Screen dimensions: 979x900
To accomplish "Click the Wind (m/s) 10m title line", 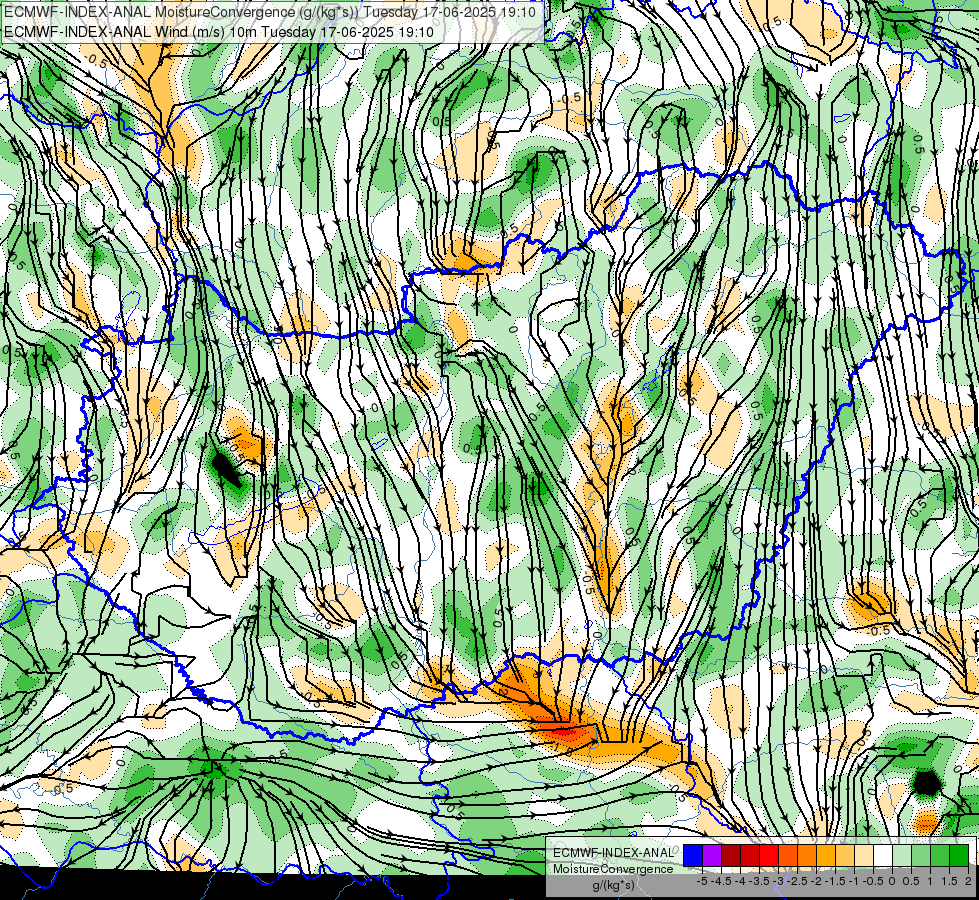I will [219, 32].
